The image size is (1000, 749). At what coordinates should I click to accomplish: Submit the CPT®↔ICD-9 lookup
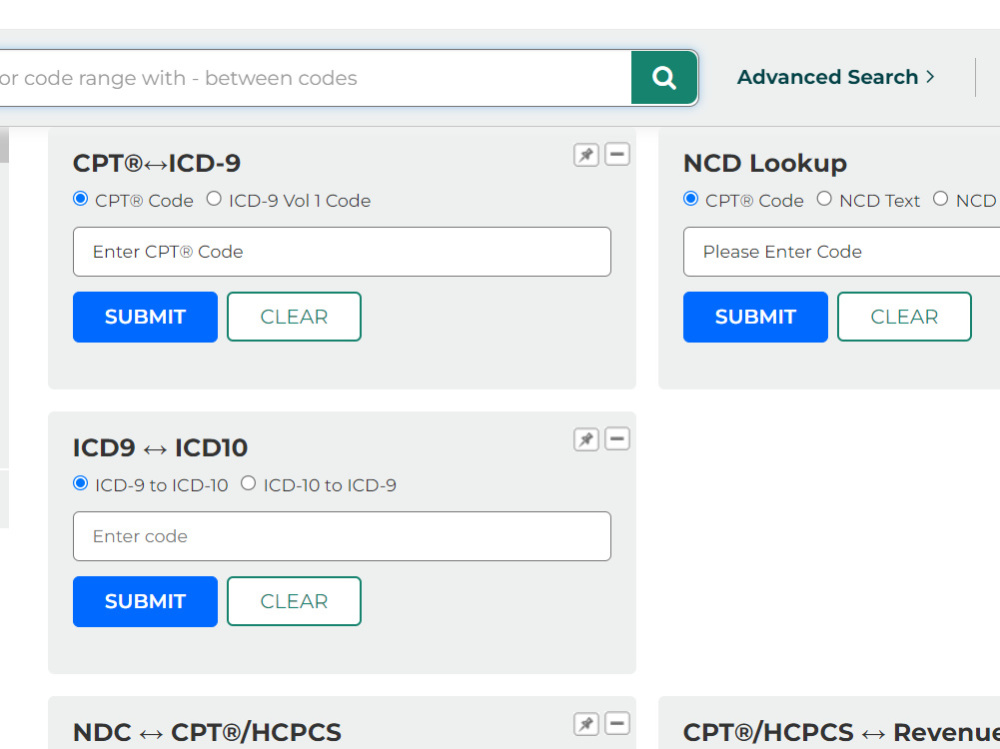pos(145,317)
